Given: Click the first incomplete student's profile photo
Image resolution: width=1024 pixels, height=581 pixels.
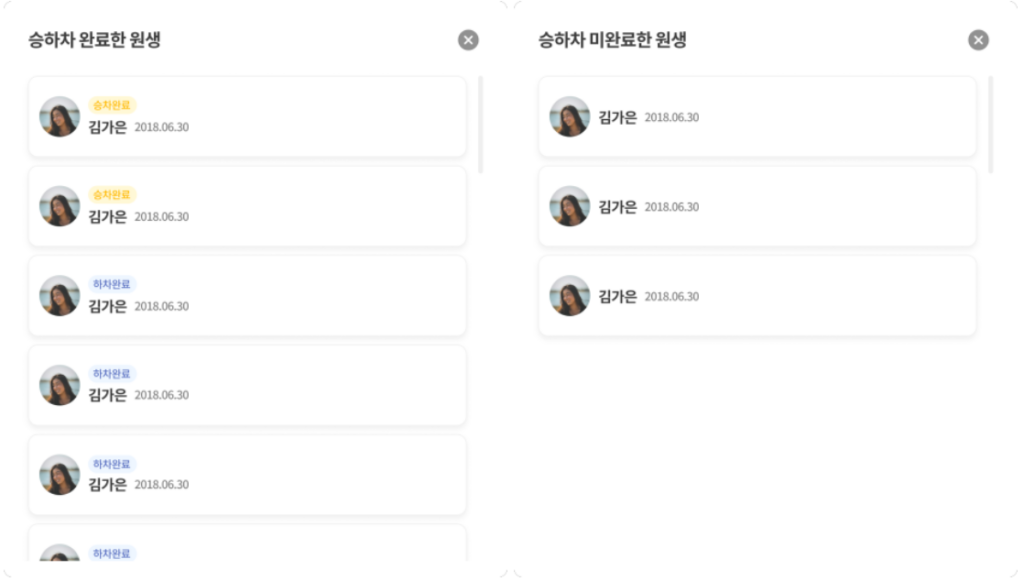Looking at the screenshot, I should click(x=569, y=117).
